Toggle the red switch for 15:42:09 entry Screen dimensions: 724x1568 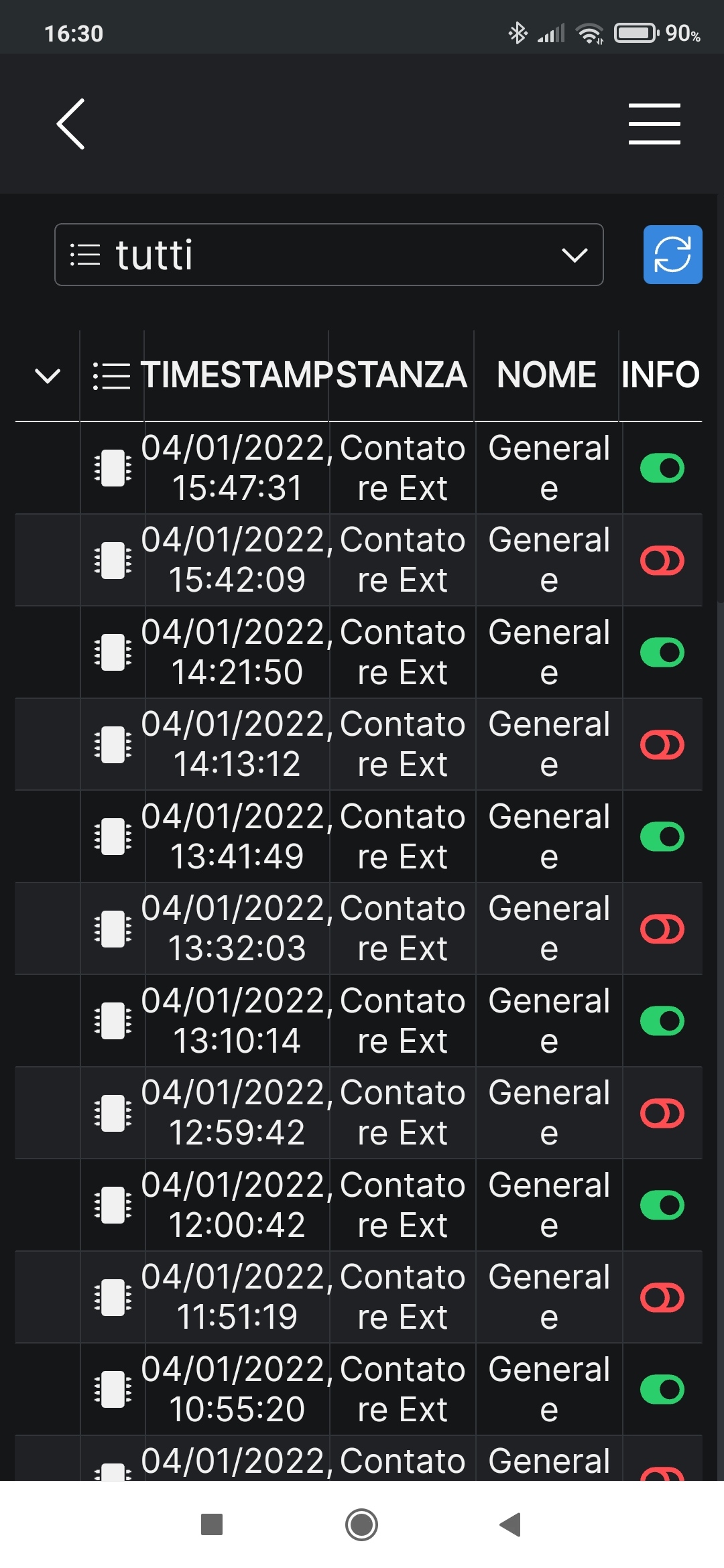pyautogui.click(x=662, y=560)
